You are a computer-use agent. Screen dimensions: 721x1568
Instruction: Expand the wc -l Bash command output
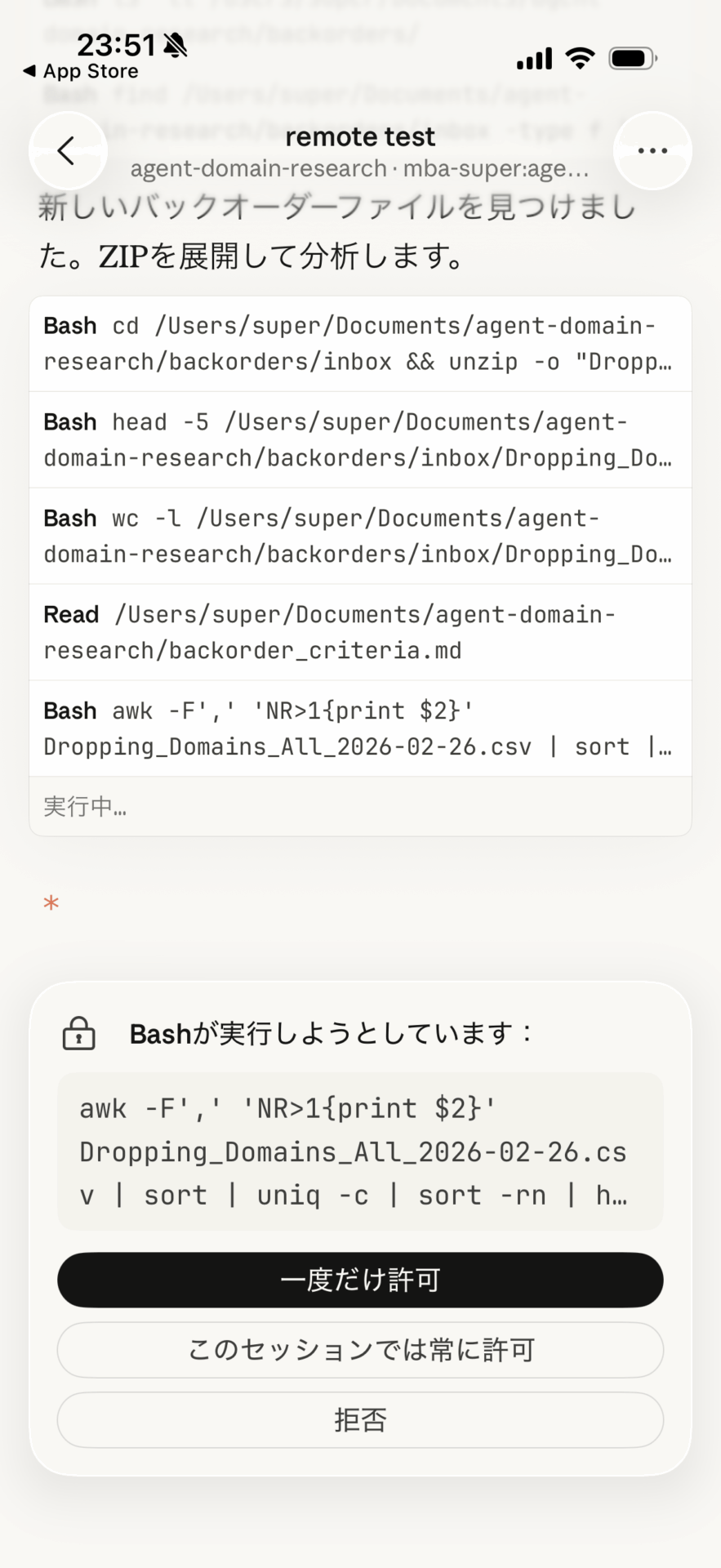(x=360, y=536)
